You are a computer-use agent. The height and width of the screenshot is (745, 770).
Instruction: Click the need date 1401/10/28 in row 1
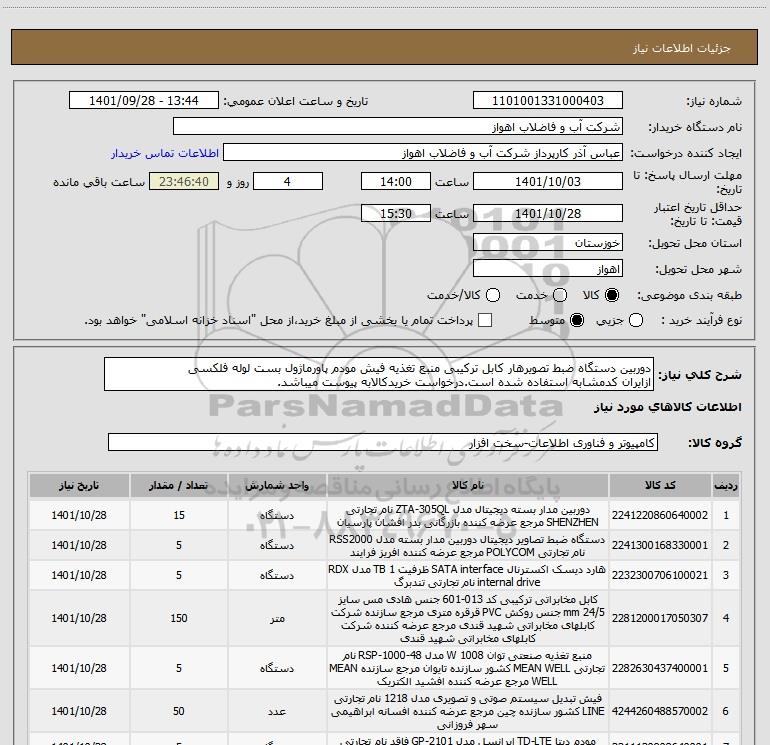point(79,515)
